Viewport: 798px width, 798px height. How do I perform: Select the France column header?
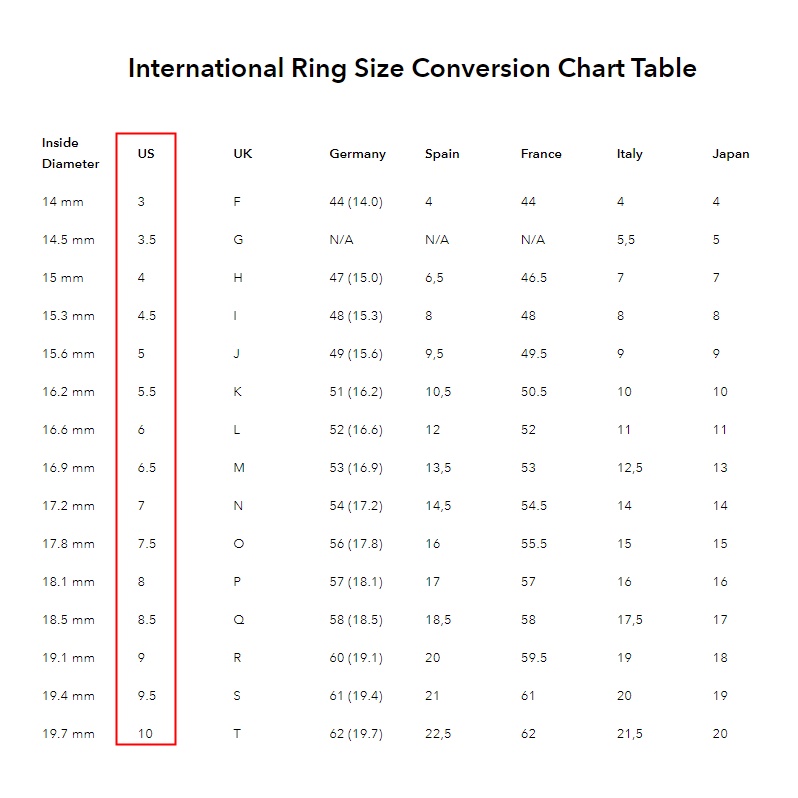pyautogui.click(x=541, y=154)
